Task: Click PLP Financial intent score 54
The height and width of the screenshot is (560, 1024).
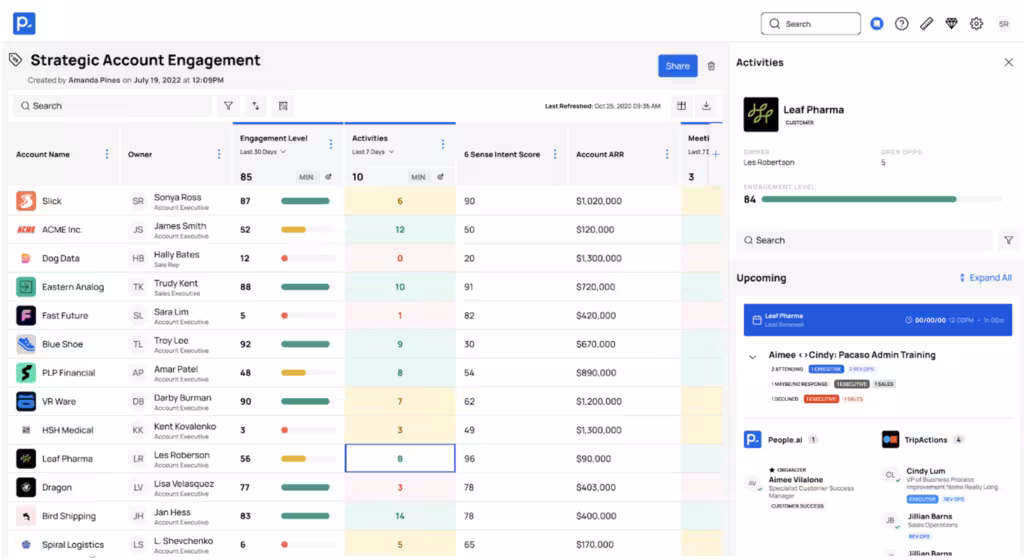Action: click(x=469, y=373)
